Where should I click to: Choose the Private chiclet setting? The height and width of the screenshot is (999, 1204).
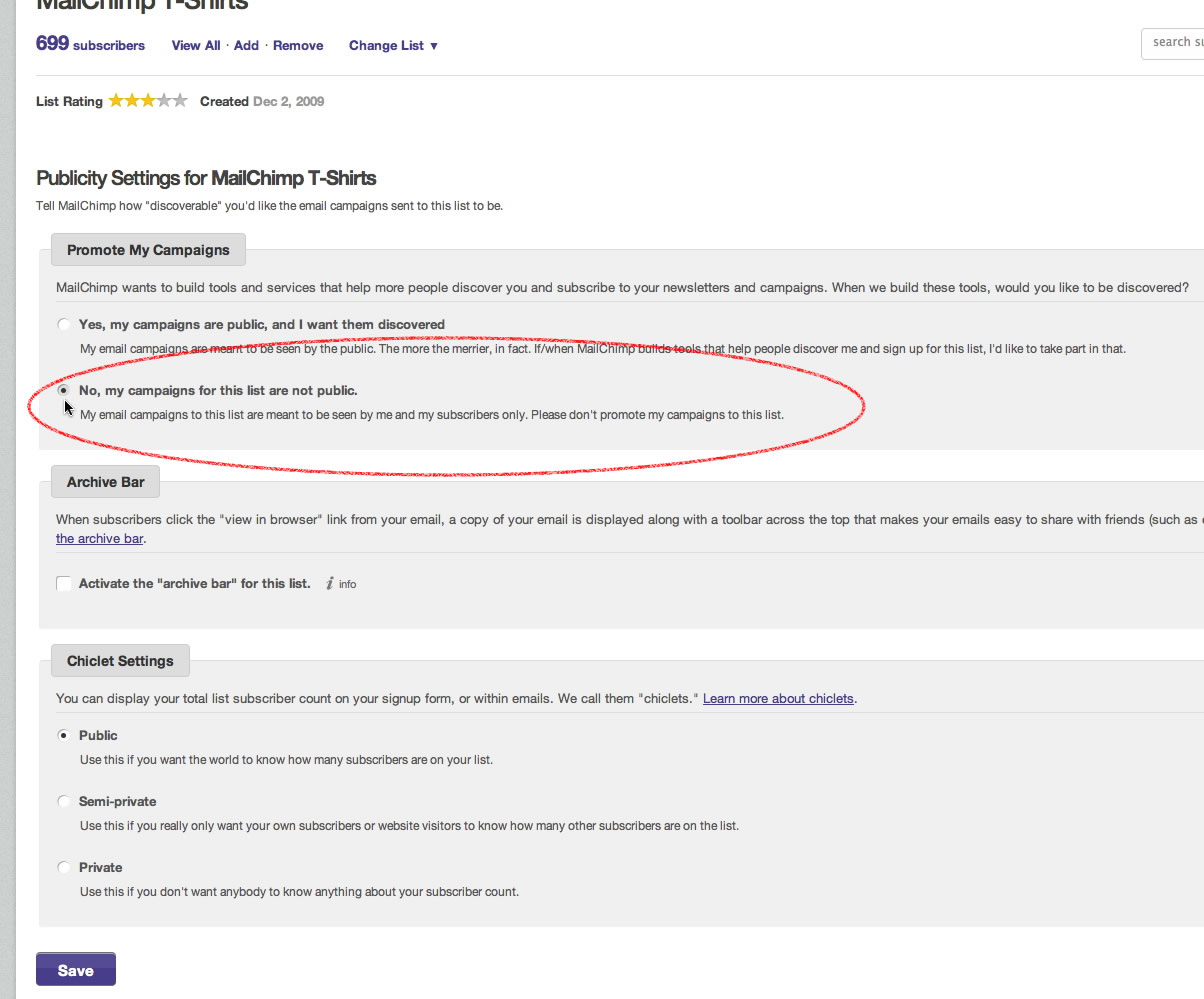[65, 868]
